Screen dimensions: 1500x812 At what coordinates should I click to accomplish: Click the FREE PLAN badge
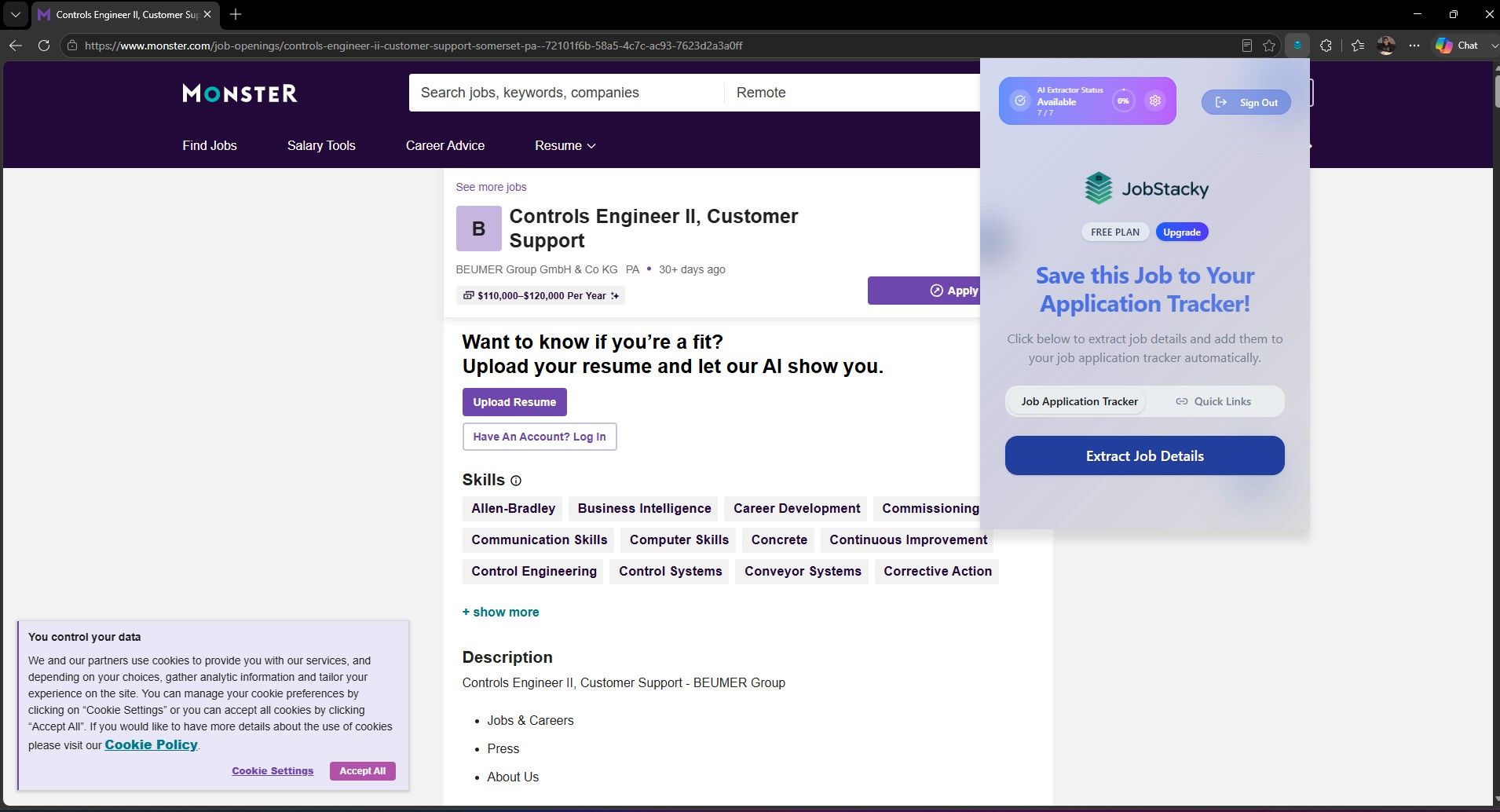(x=1114, y=232)
